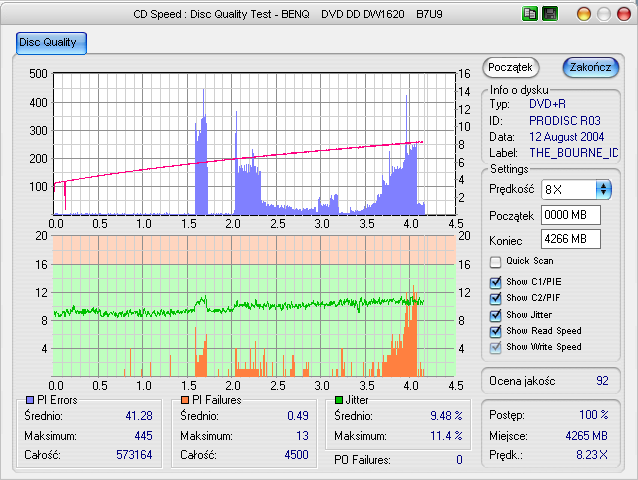Click the PI Errors total 573164
Screen dimensions: 638x480
[134, 454]
